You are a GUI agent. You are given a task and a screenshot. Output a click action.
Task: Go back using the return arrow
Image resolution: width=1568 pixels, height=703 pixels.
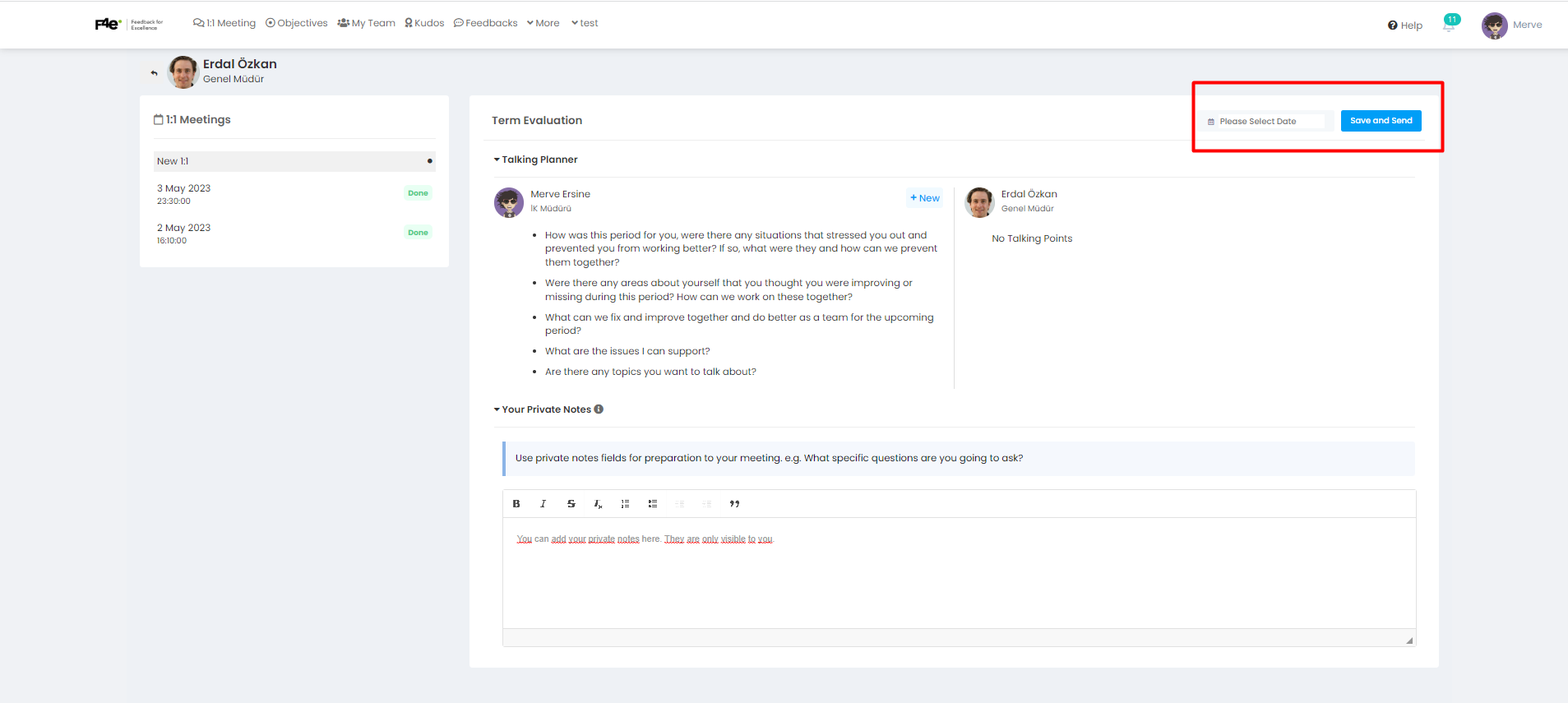point(154,73)
